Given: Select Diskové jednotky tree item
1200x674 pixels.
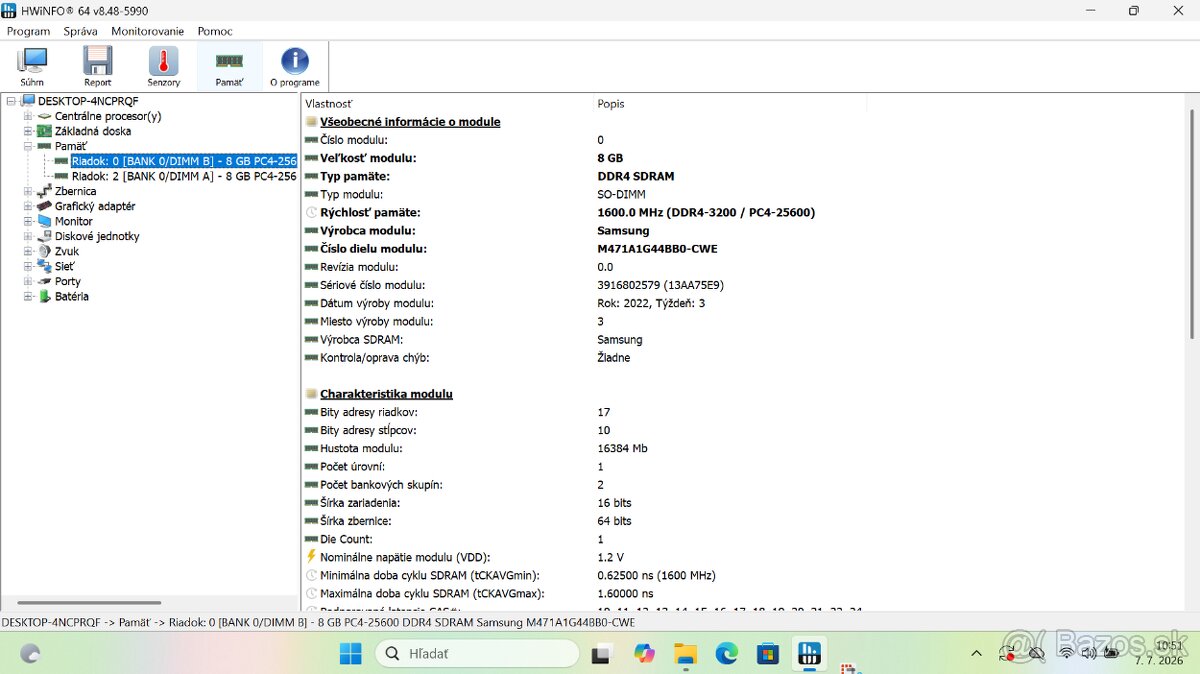Looking at the screenshot, I should click(97, 236).
